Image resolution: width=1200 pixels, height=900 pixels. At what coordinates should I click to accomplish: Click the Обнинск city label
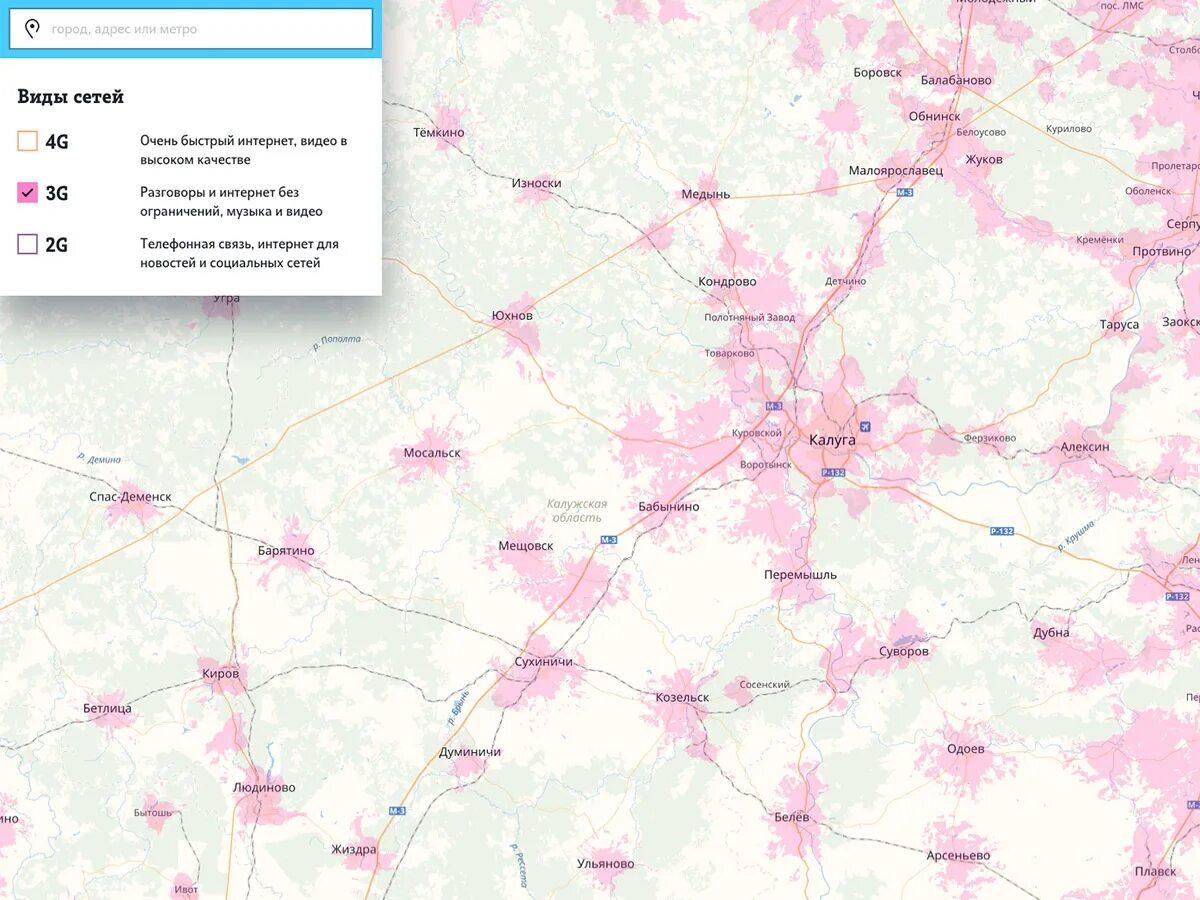tap(934, 117)
